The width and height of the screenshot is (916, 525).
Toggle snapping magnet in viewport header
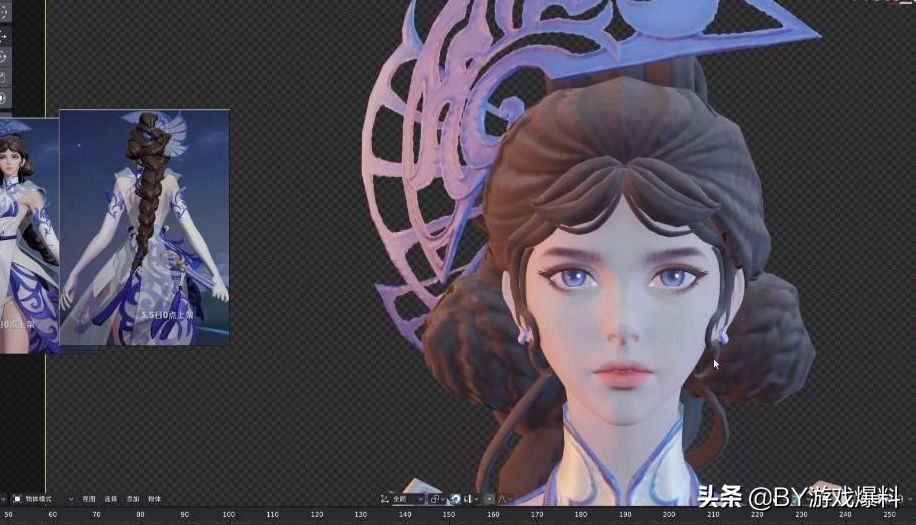(456, 498)
